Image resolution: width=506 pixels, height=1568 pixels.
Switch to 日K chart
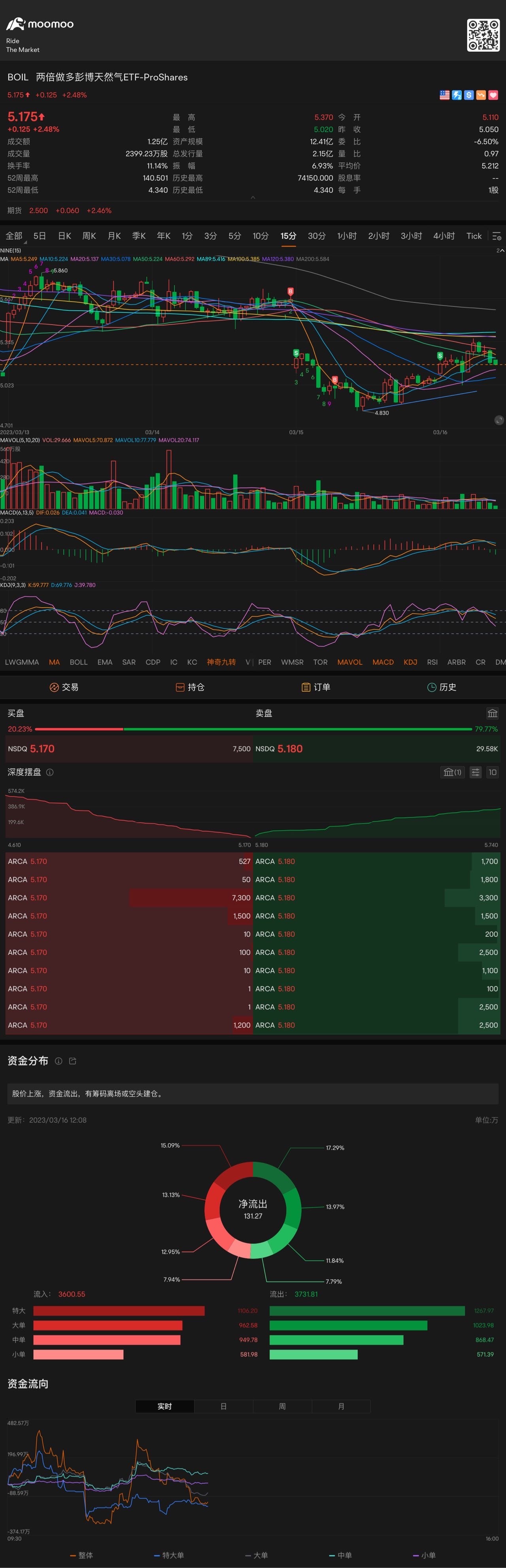(x=64, y=236)
